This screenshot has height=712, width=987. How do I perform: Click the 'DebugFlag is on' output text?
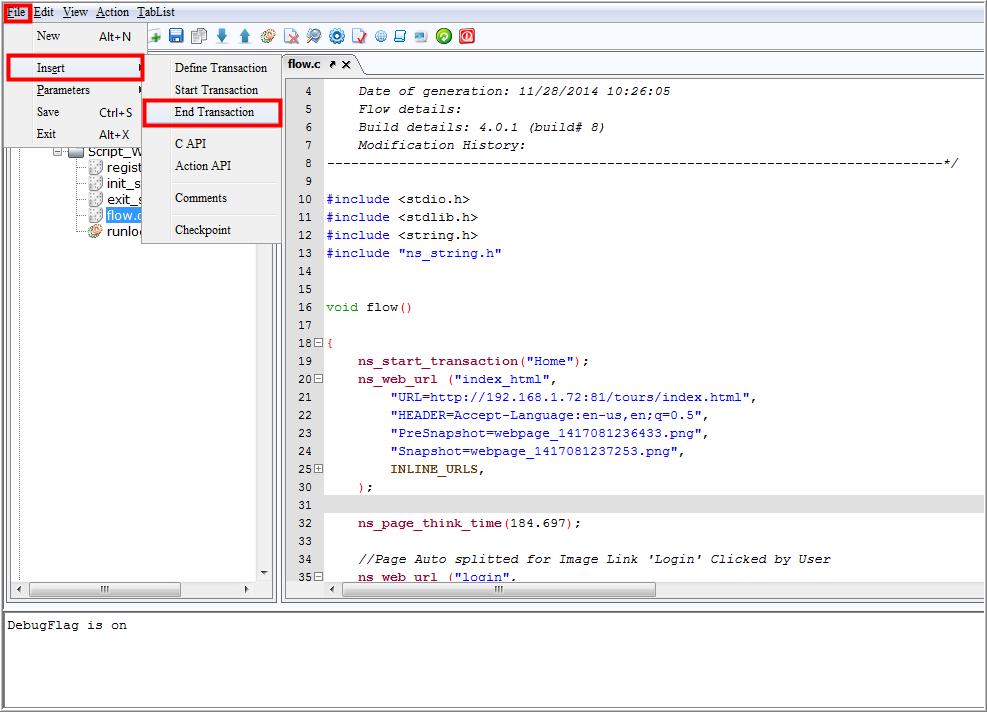[x=67, y=625]
